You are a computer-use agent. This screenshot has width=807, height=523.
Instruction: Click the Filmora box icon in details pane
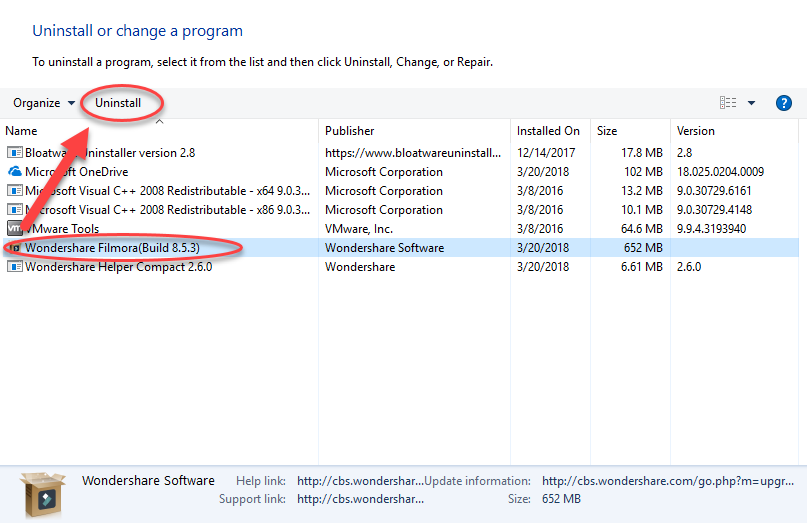coord(42,494)
